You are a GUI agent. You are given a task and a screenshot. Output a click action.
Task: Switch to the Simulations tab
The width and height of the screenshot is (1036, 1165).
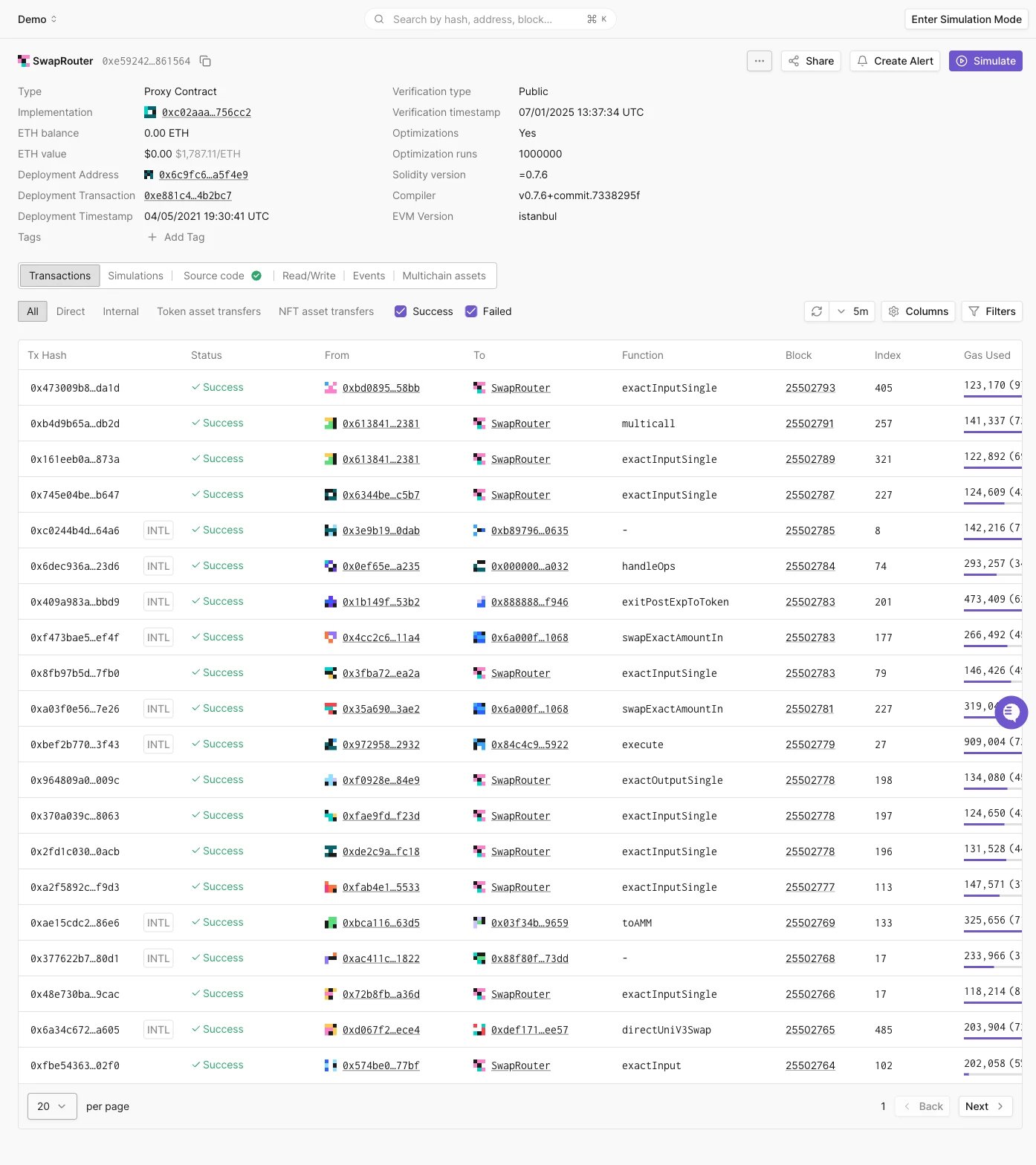pyautogui.click(x=135, y=276)
